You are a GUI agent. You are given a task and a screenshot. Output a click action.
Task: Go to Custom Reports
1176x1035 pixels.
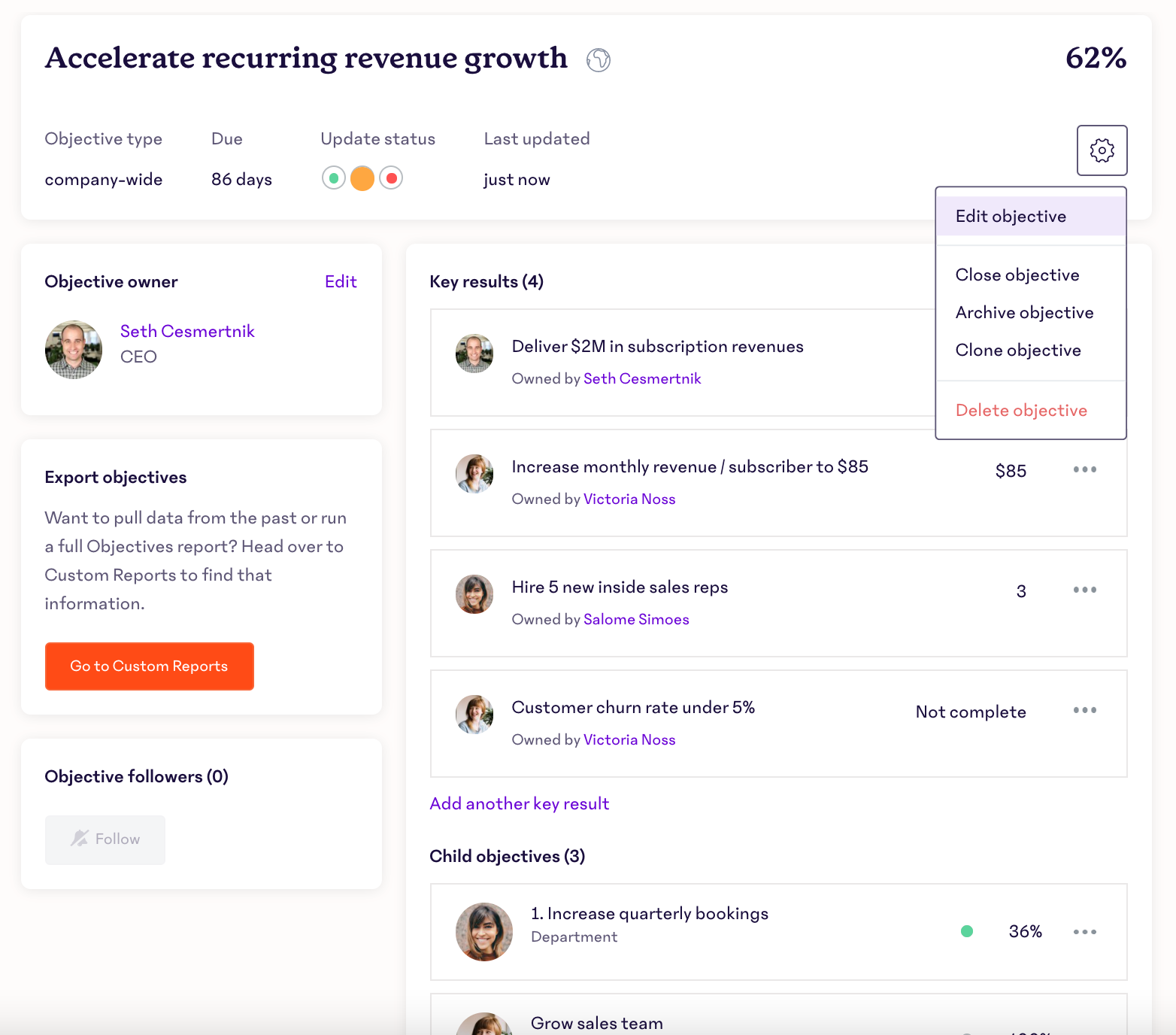[x=150, y=666]
